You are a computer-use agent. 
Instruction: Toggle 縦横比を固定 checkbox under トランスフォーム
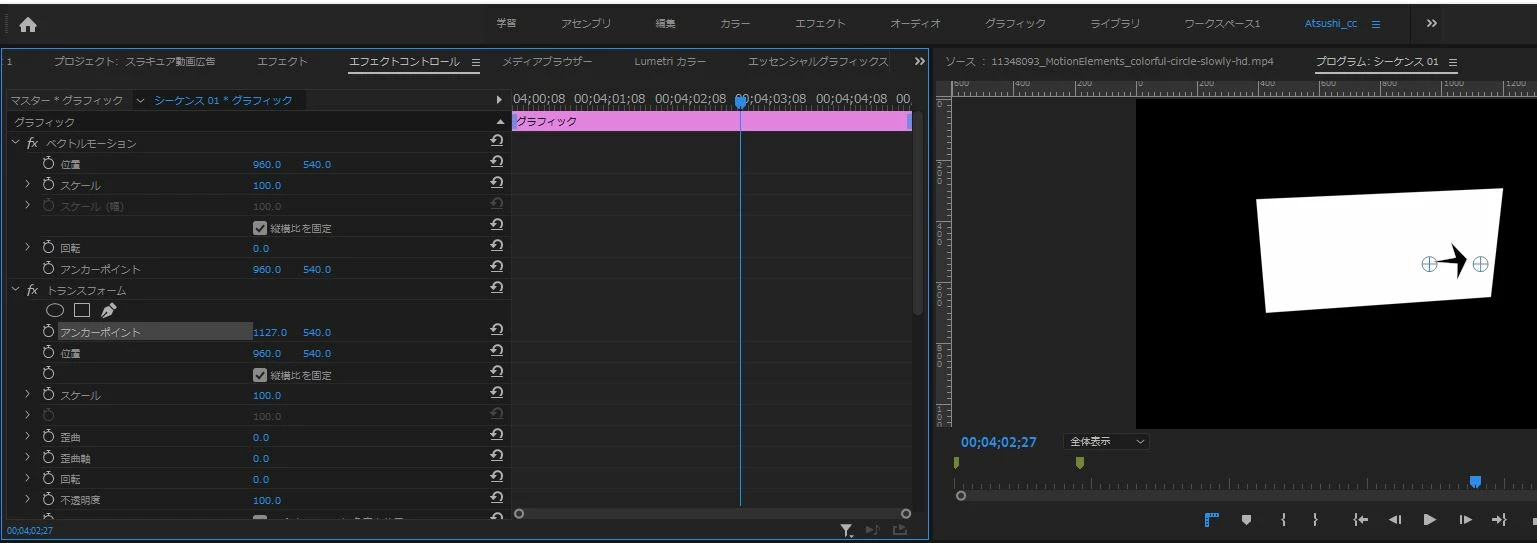pyautogui.click(x=260, y=375)
